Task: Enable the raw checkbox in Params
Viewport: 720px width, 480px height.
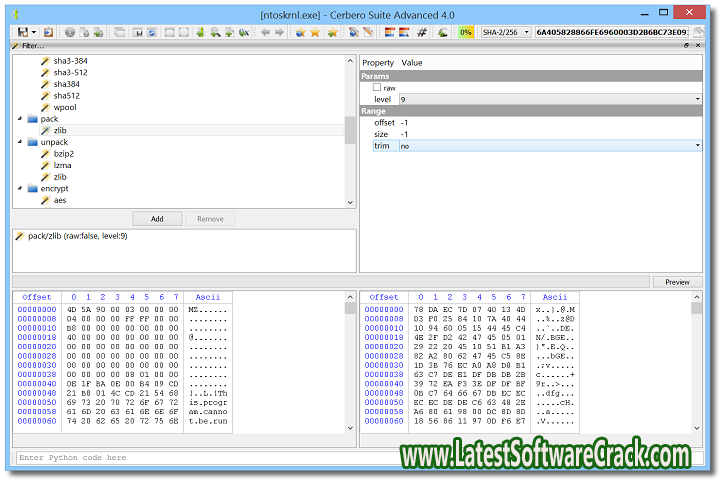Action: pyautogui.click(x=378, y=88)
